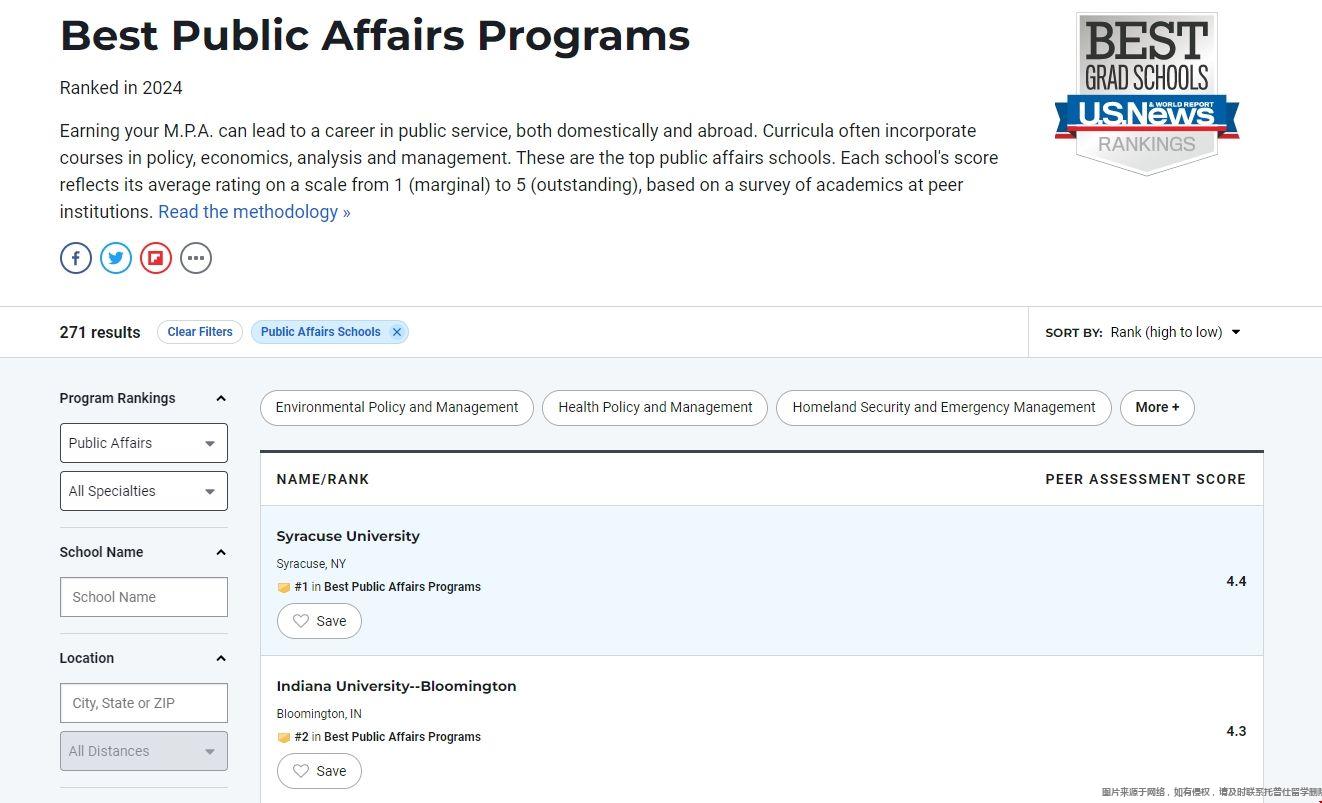Collapse the Program Rankings section
The image size is (1322, 803).
coord(221,398)
